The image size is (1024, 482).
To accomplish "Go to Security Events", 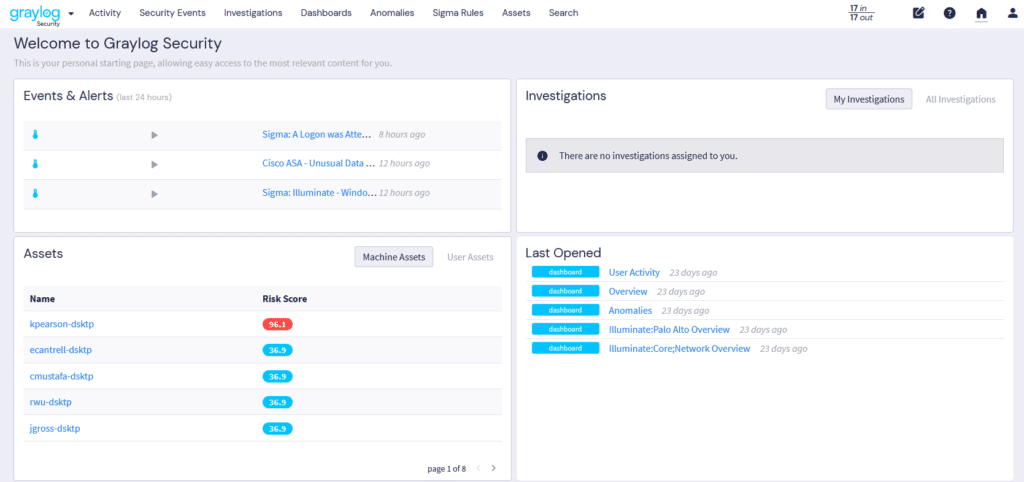I will [x=172, y=12].
